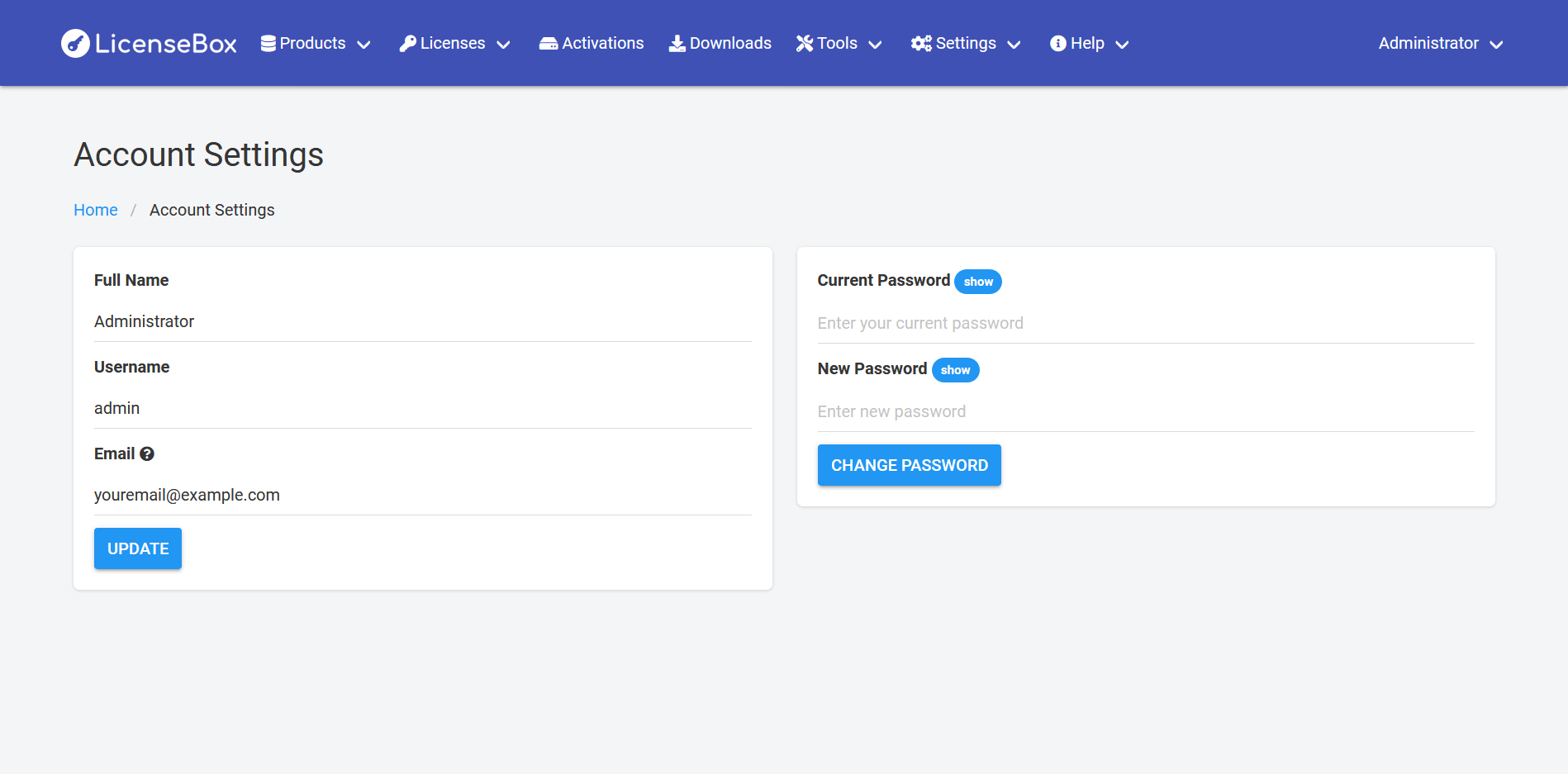
Task: Go to Home breadcrumb link
Action: tap(96, 211)
